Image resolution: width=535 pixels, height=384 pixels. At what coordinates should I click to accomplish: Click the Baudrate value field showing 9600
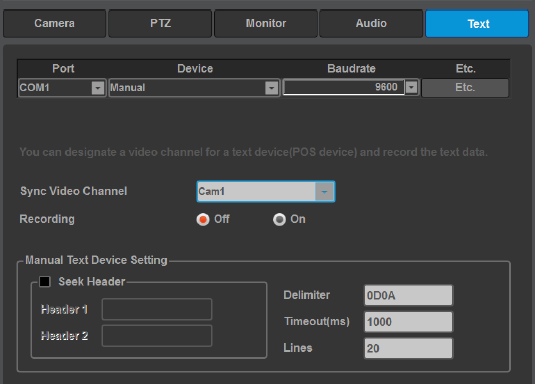coord(344,87)
